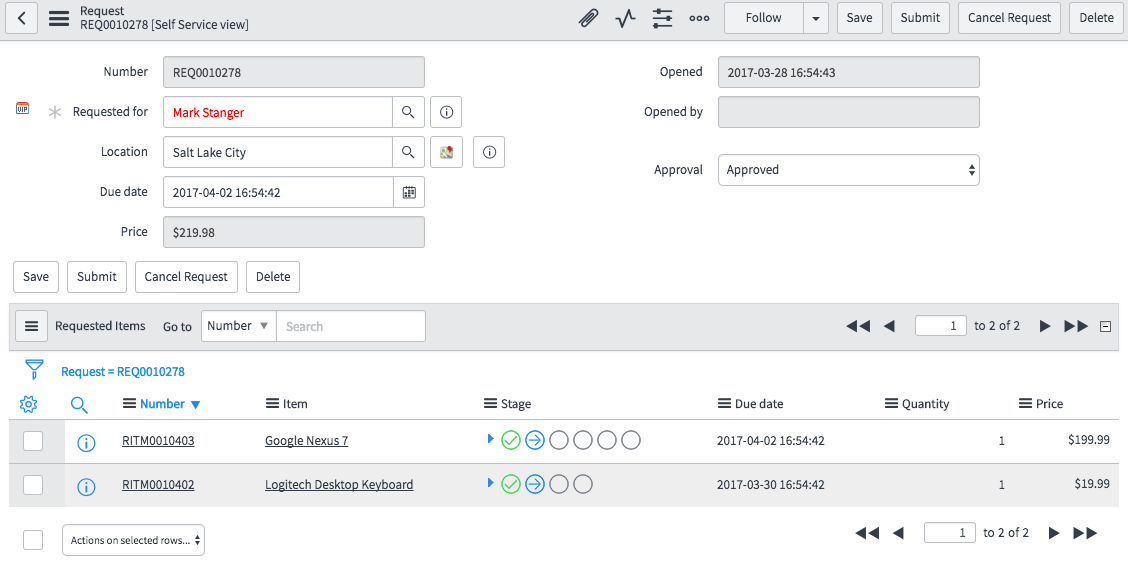This screenshot has width=1128, height=562.
Task: Preview RITM0010403 record info icon
Action: point(86,442)
